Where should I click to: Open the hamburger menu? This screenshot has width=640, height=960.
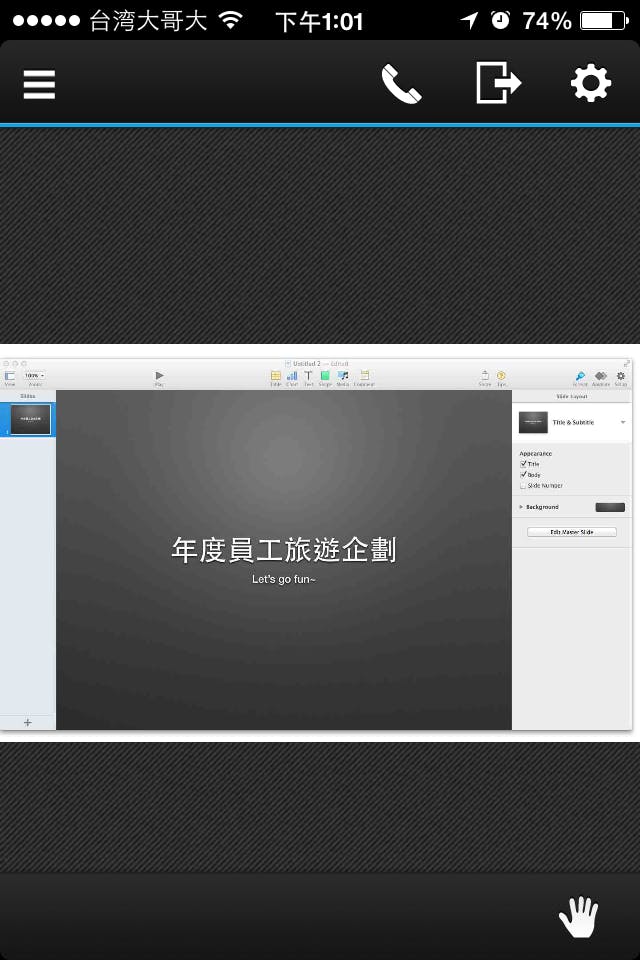[x=39, y=84]
